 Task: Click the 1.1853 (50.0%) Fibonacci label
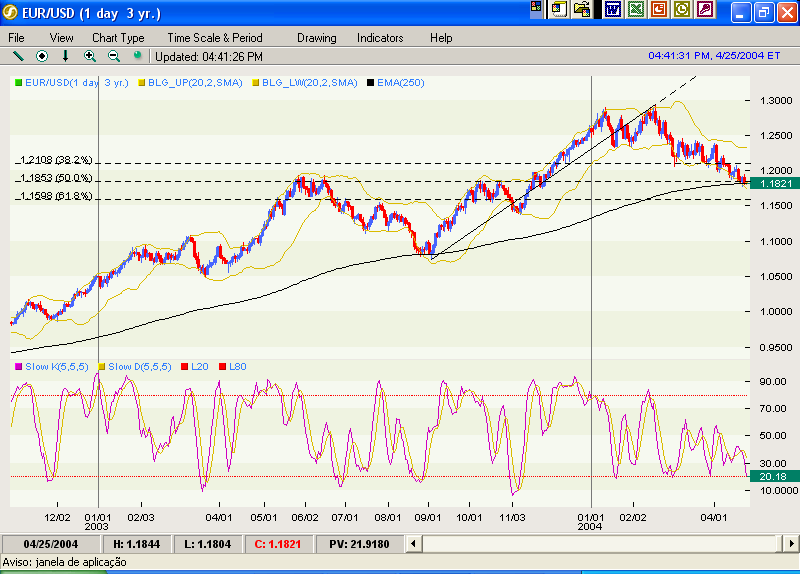(x=56, y=178)
